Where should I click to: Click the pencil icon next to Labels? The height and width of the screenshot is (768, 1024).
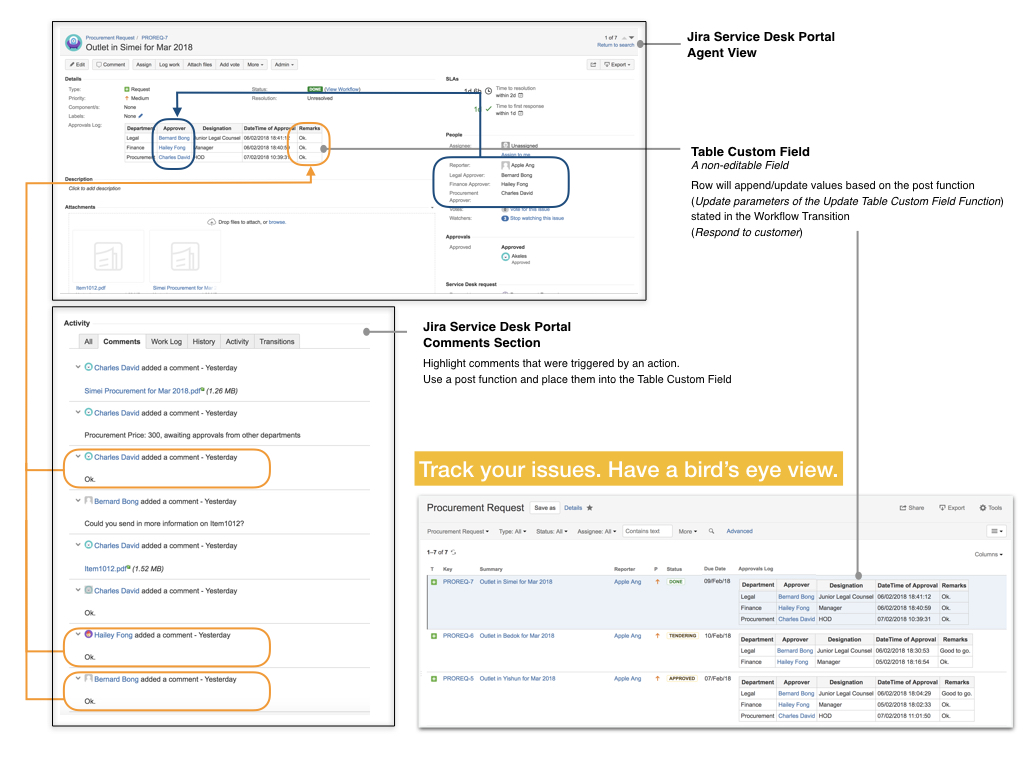tap(140, 116)
